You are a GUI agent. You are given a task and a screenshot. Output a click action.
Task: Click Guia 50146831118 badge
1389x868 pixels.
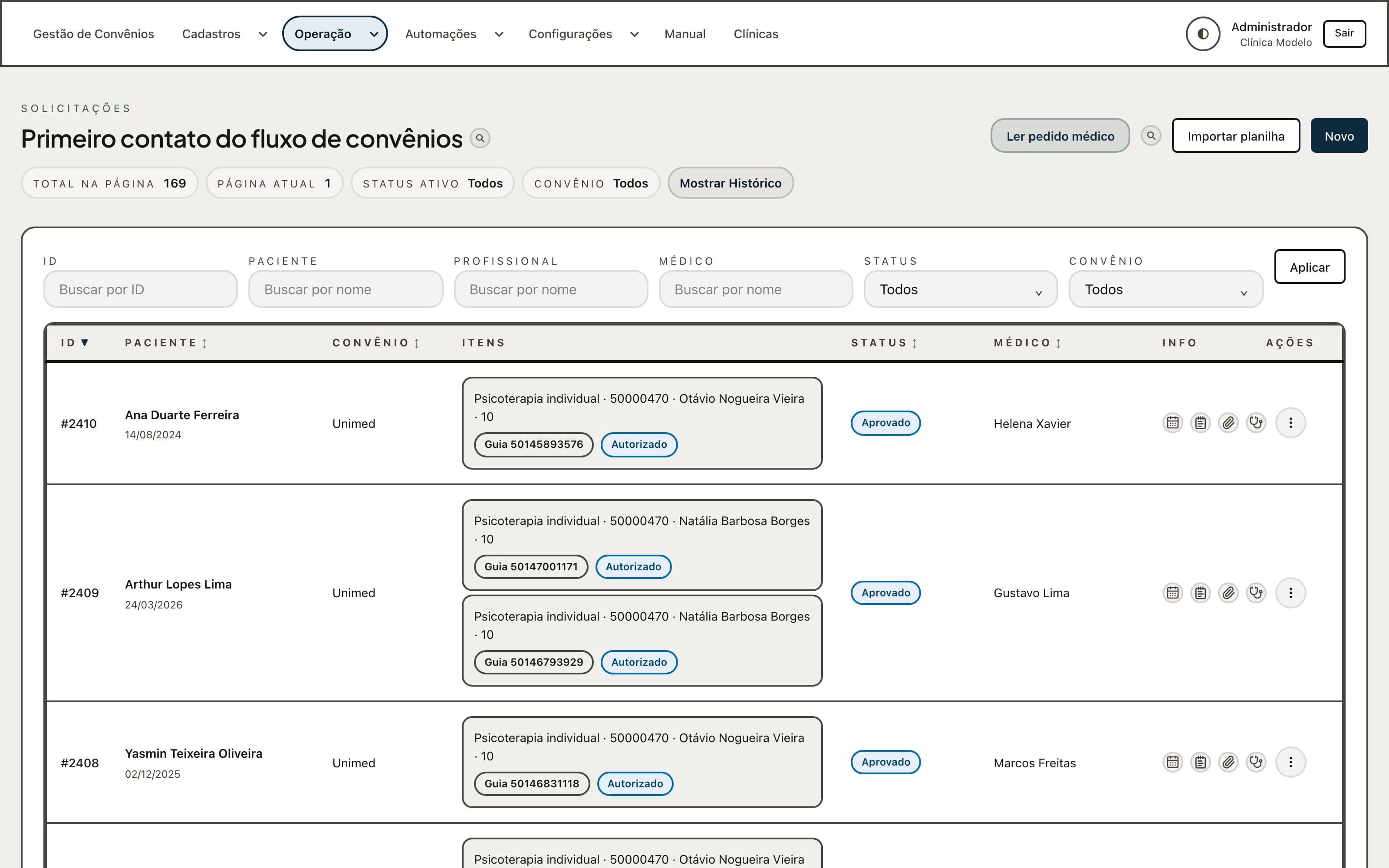[x=531, y=784]
